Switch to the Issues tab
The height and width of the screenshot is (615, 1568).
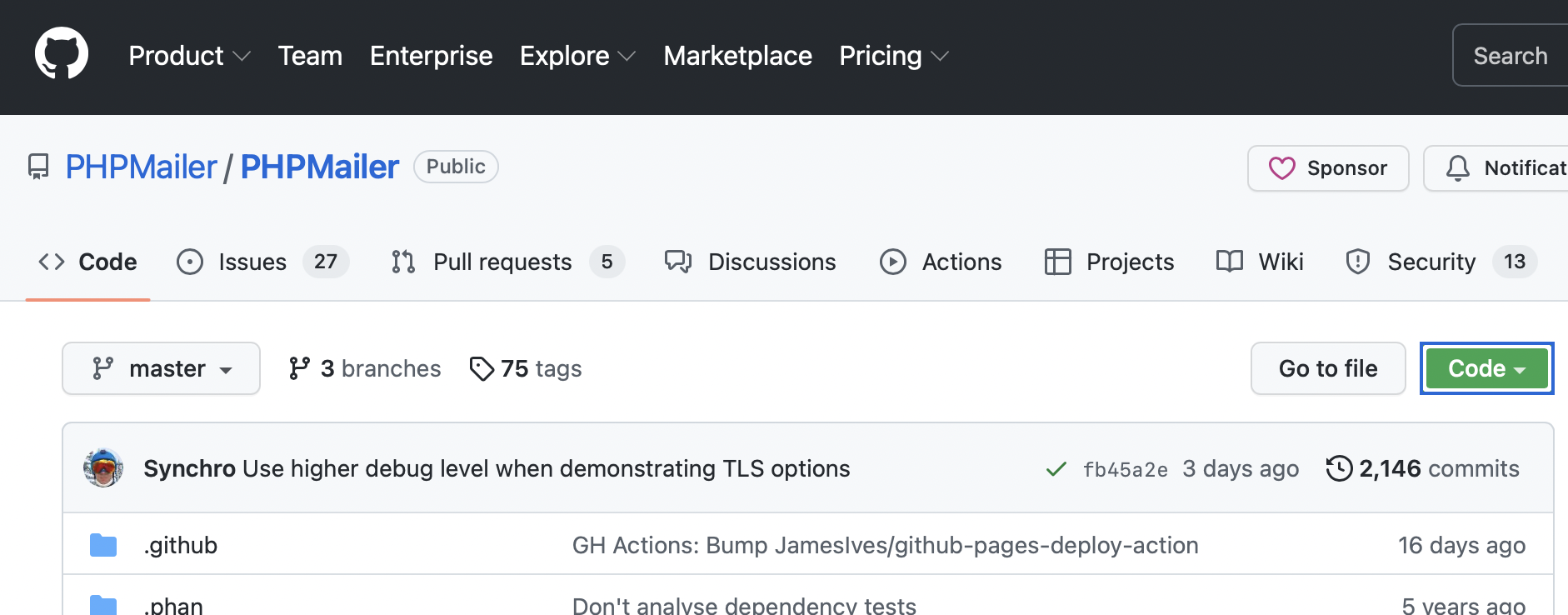coord(262,262)
